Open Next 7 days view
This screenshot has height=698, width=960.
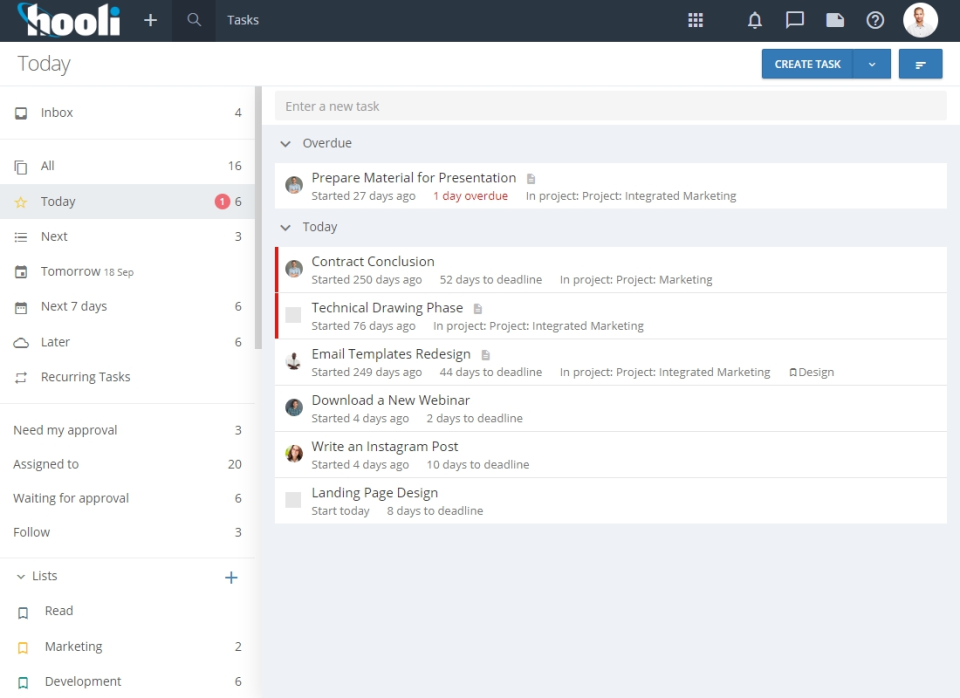73,307
